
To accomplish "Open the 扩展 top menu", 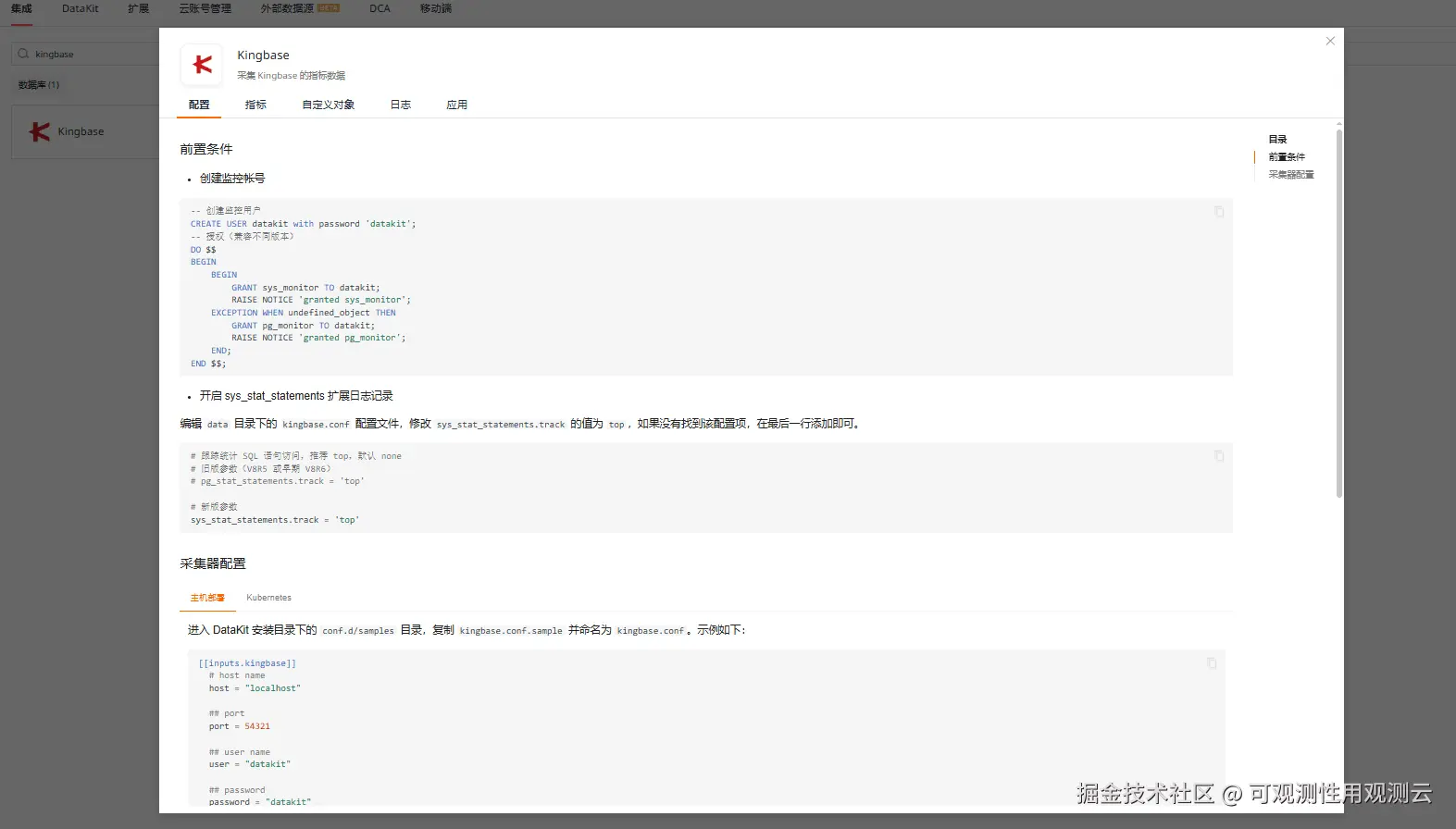I will click(x=139, y=8).
